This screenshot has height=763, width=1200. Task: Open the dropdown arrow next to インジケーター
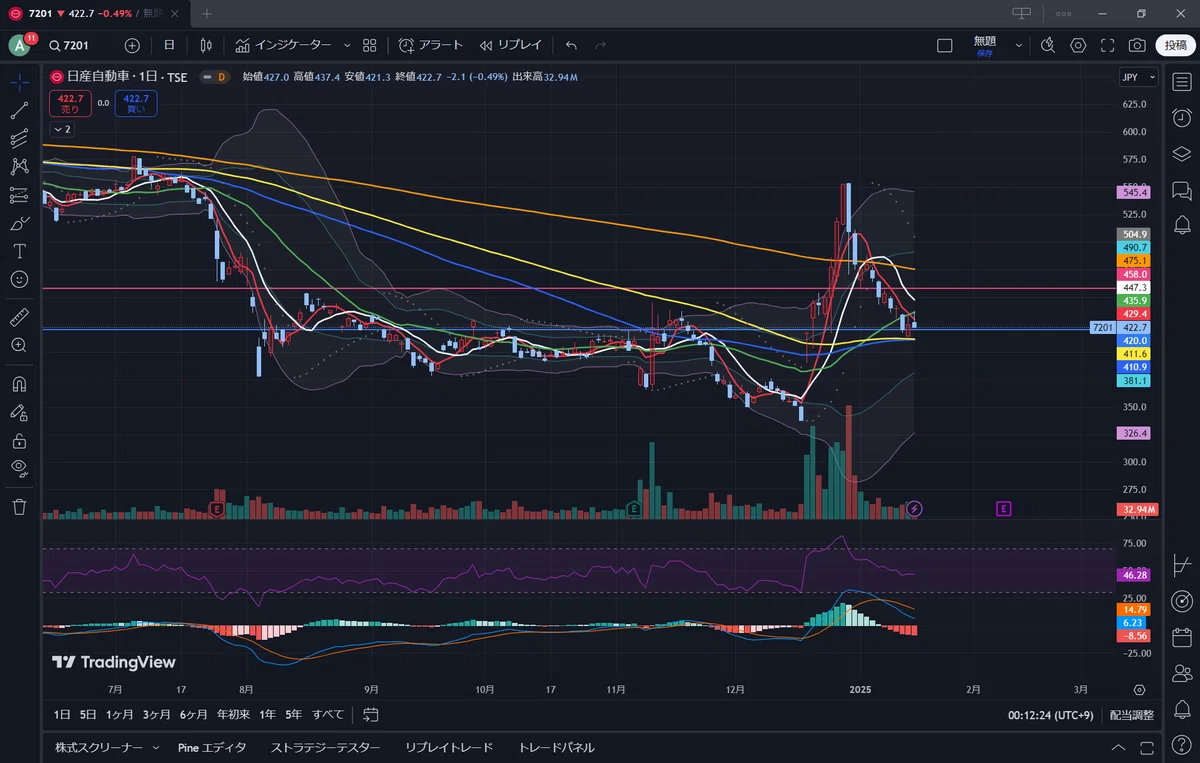pos(347,45)
